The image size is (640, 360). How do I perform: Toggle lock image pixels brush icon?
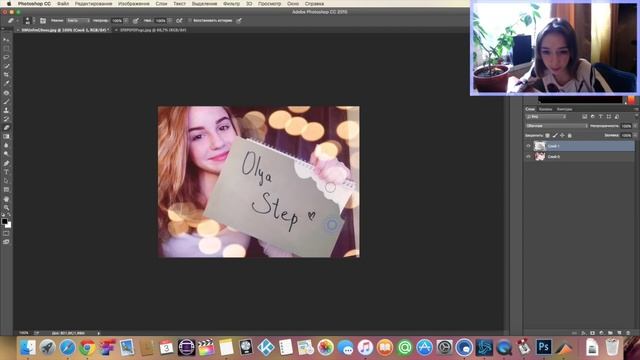tap(555, 135)
